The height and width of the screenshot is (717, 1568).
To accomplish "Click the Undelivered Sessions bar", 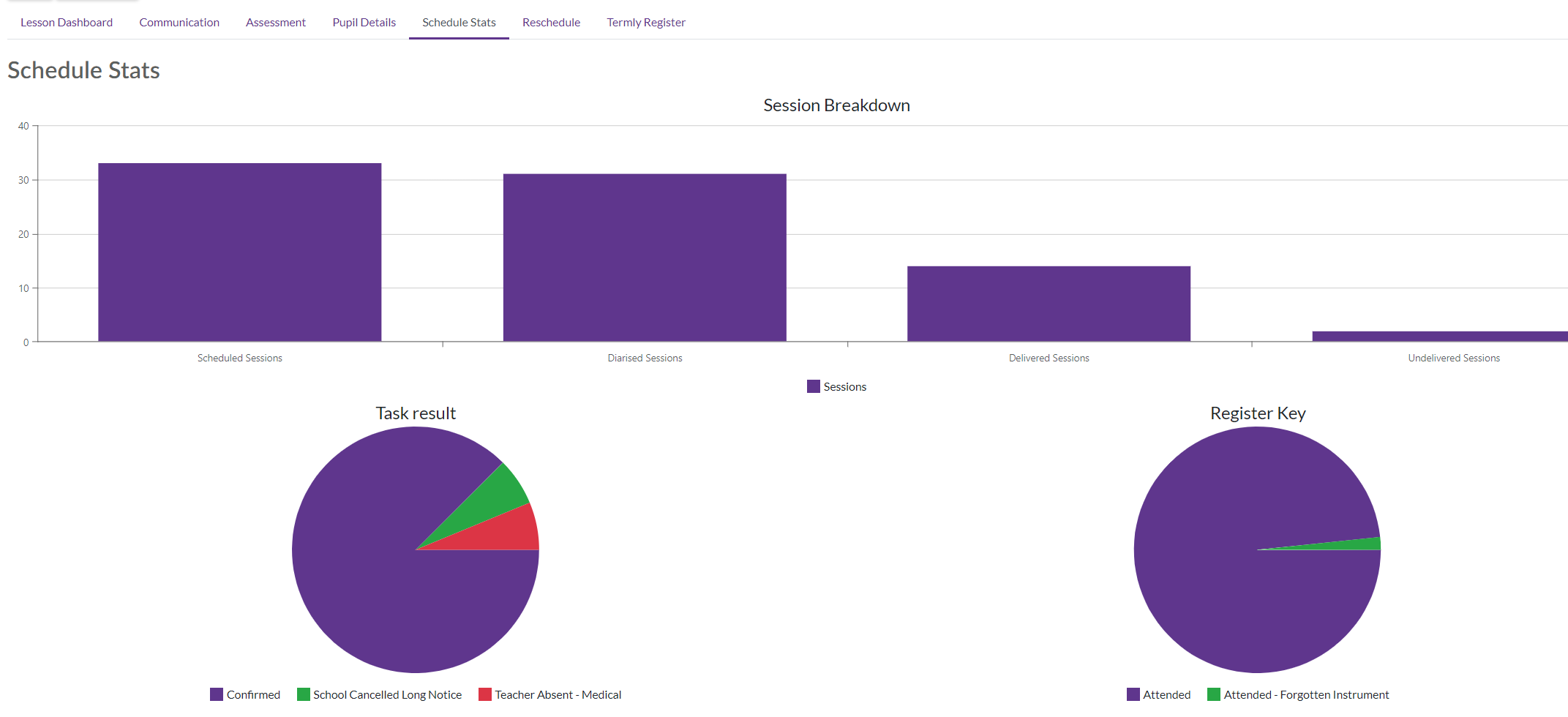I will [1440, 337].
